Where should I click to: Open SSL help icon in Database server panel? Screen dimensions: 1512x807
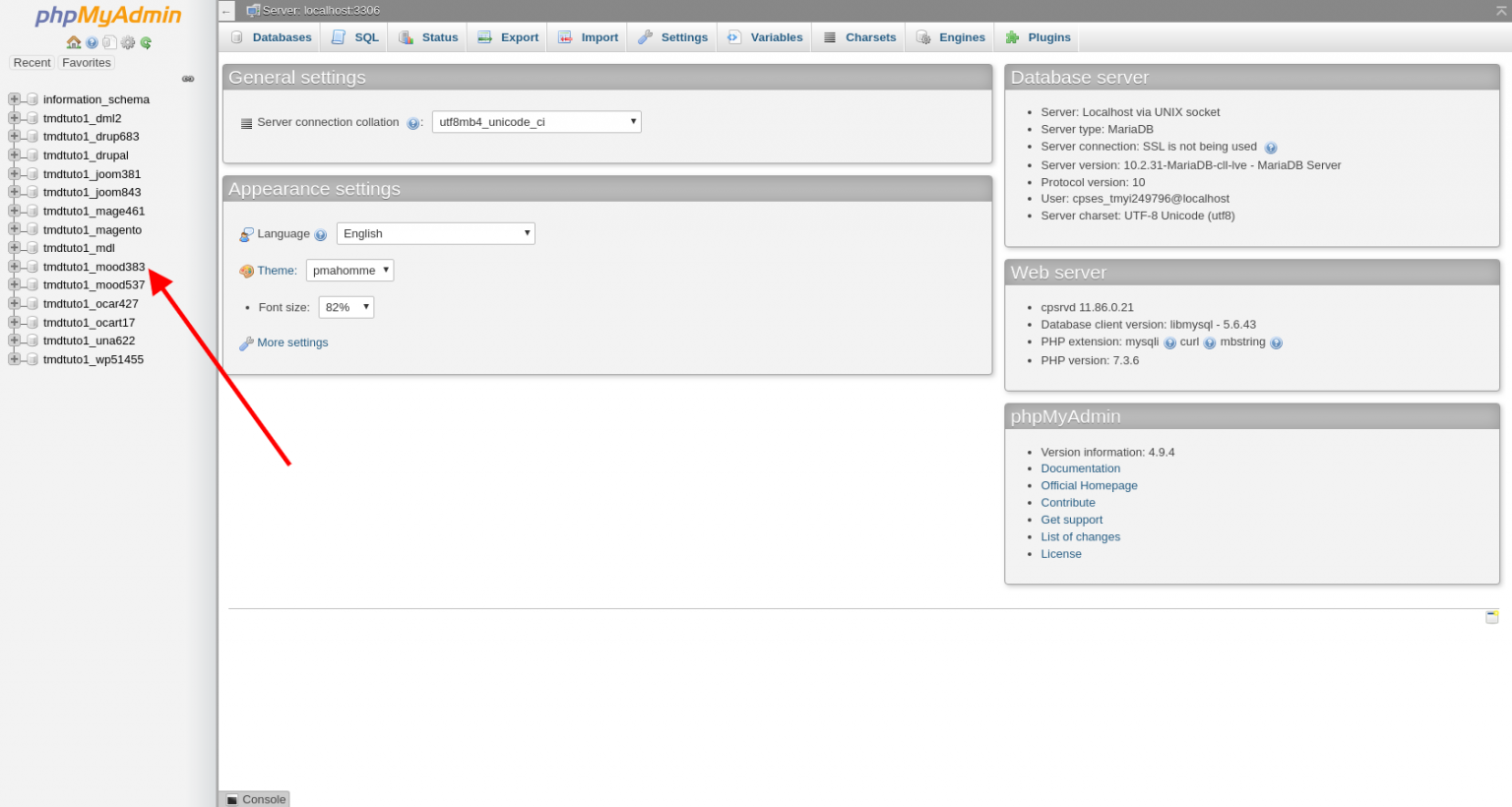coord(1270,147)
